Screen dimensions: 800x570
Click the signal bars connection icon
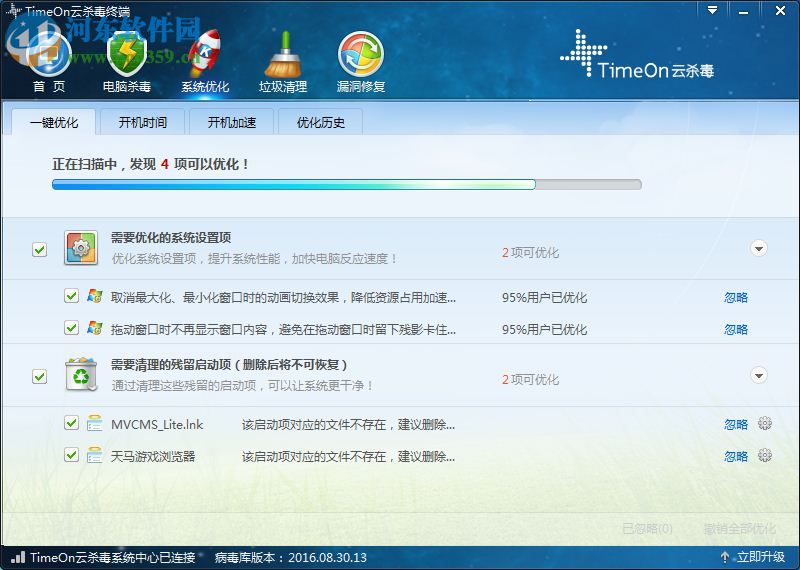18,557
